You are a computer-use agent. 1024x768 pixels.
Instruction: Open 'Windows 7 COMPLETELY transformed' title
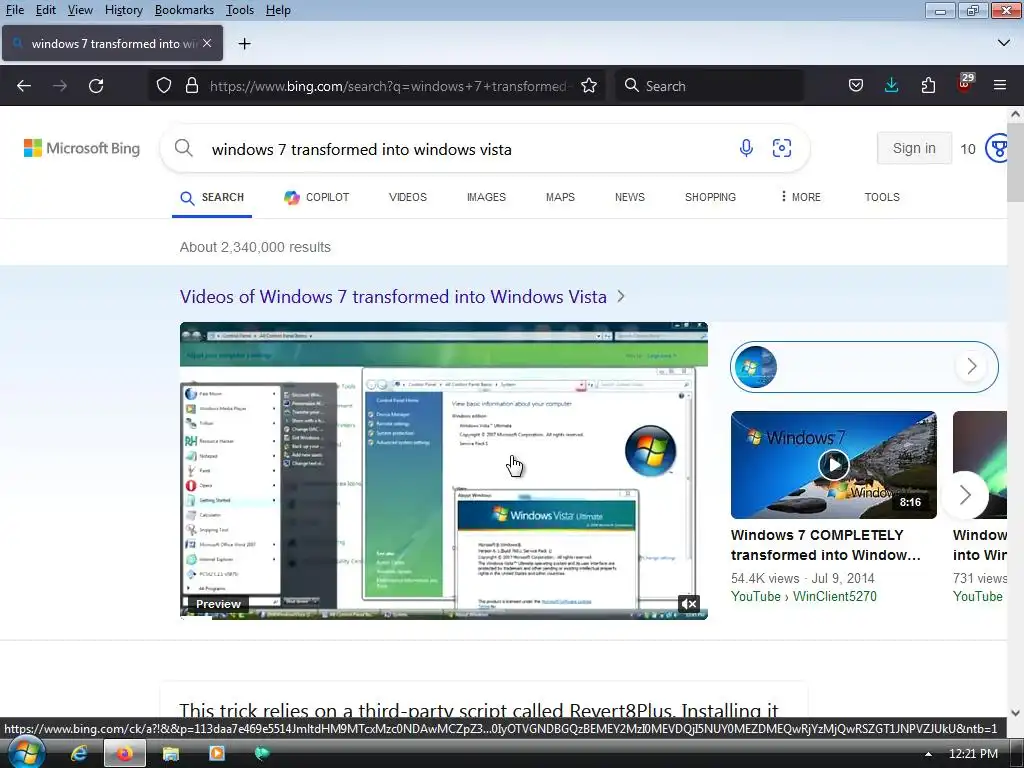tap(826, 545)
